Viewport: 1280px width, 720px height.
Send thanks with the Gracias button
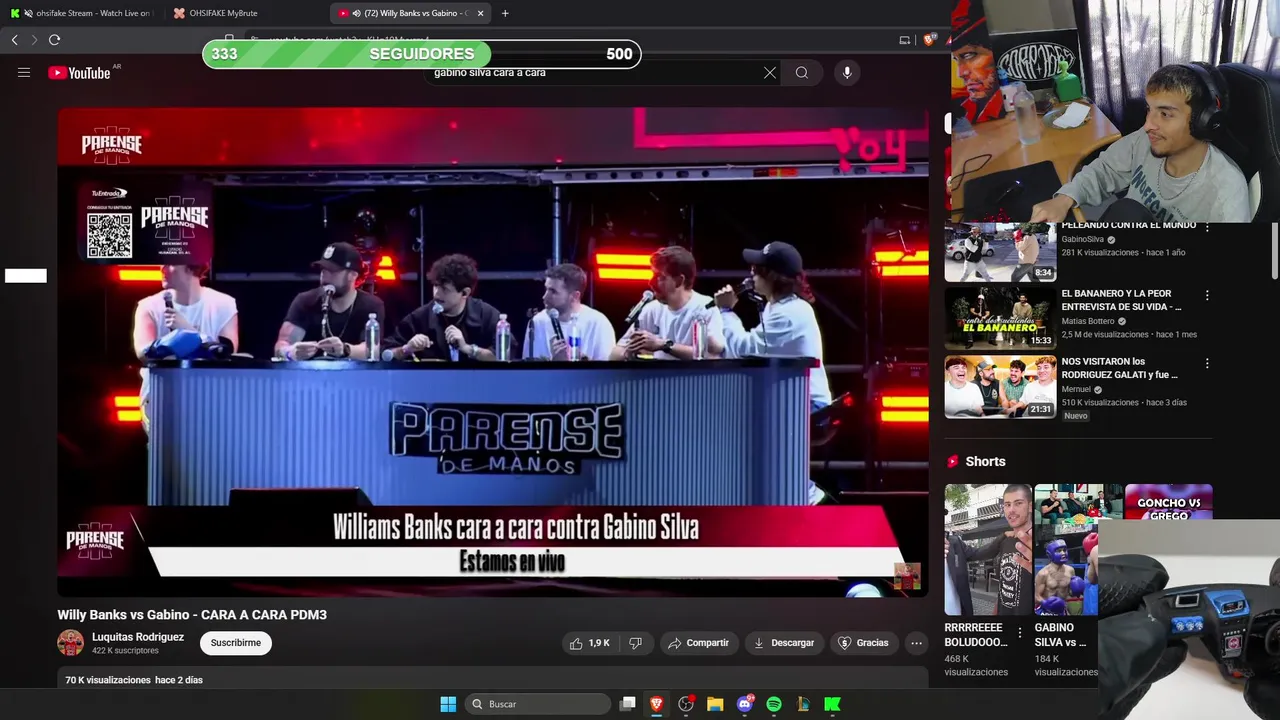click(x=863, y=643)
